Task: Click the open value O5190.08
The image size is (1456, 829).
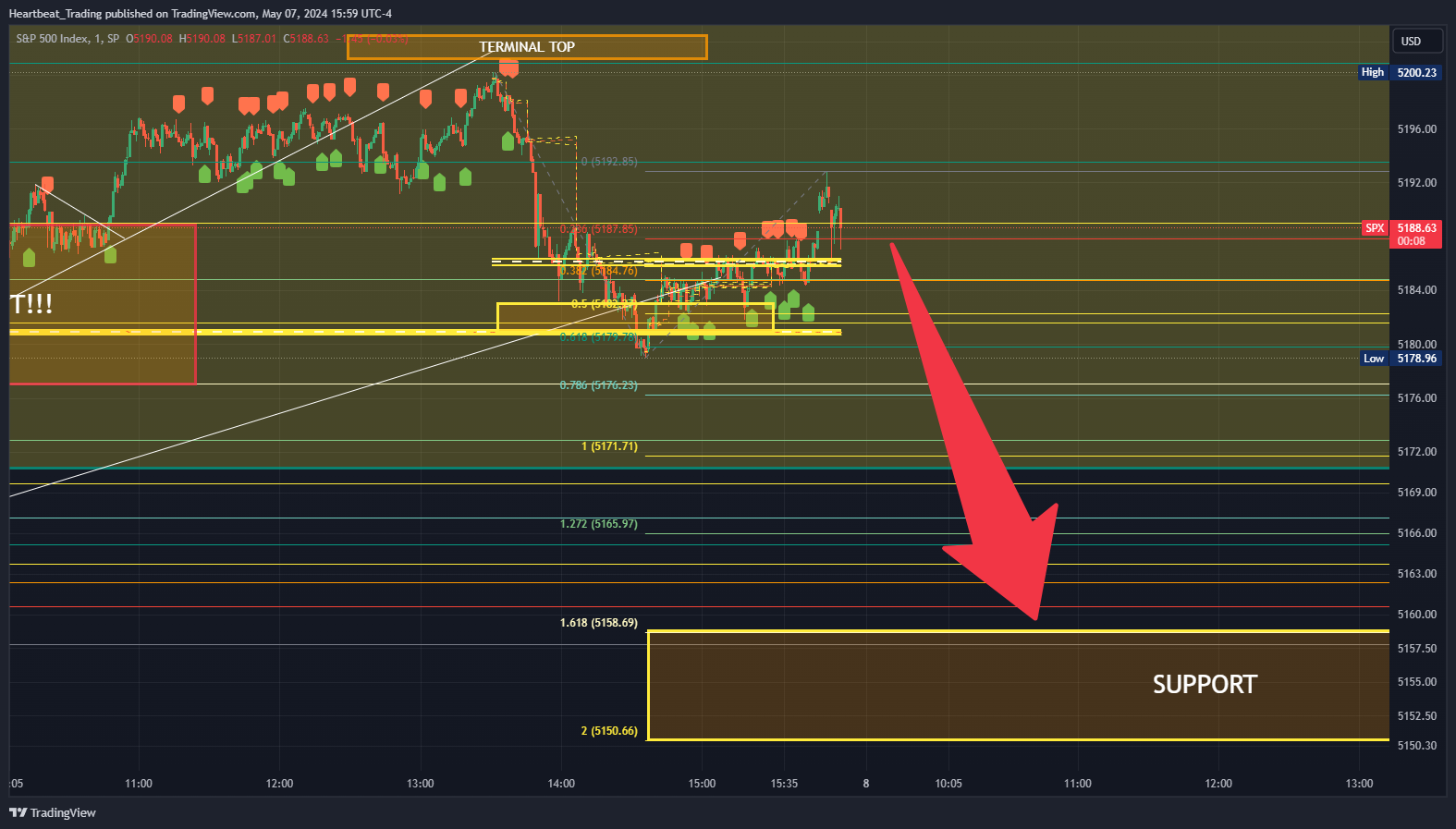Action: coord(150,39)
